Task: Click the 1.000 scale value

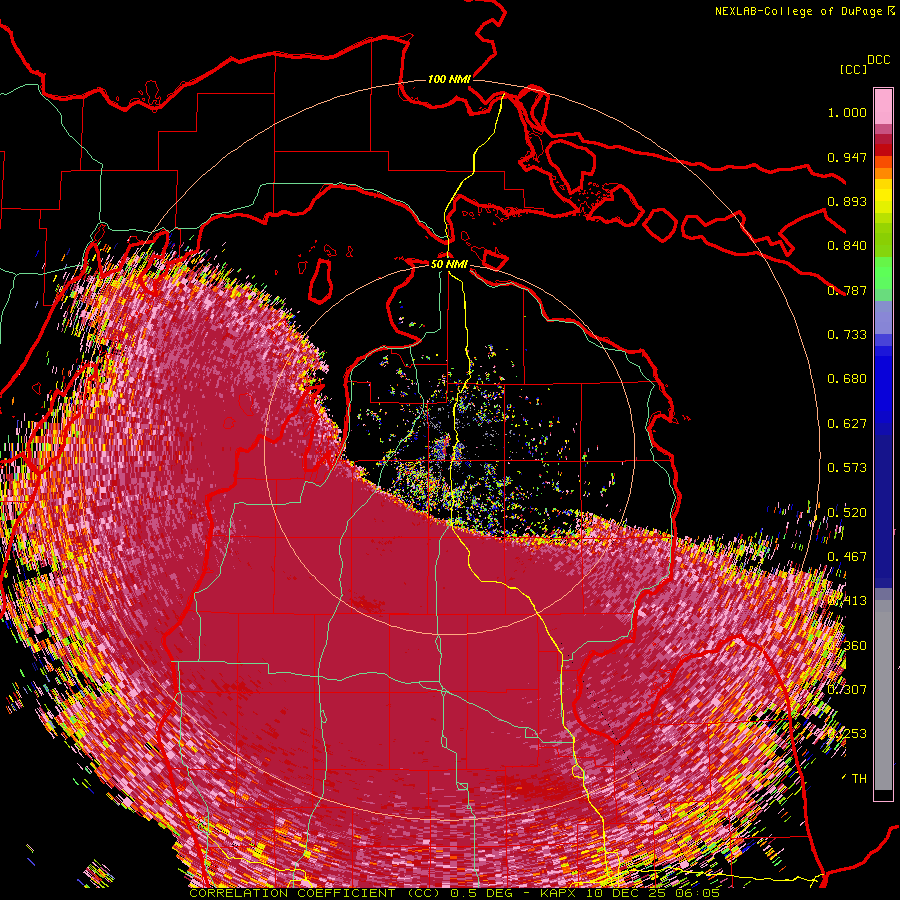Action: coord(847,112)
